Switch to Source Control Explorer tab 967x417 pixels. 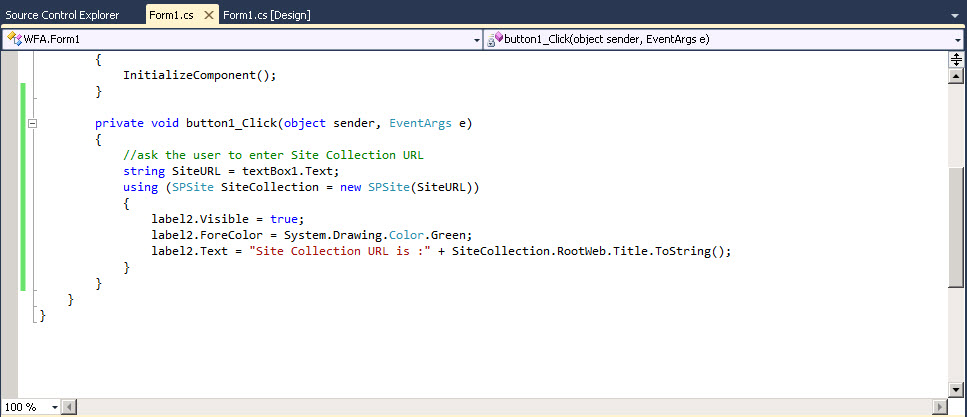click(x=62, y=15)
